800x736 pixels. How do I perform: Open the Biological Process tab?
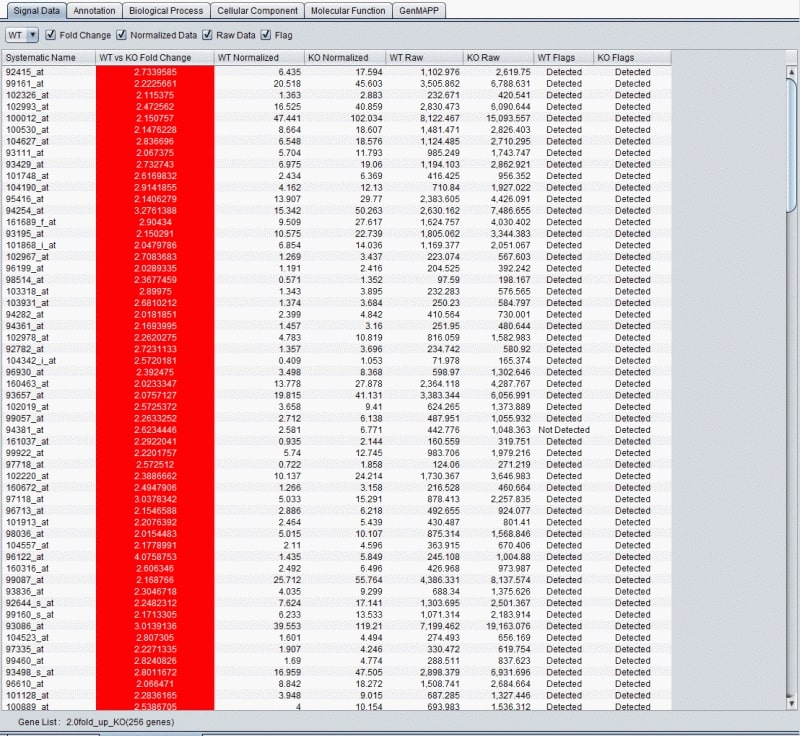[167, 10]
